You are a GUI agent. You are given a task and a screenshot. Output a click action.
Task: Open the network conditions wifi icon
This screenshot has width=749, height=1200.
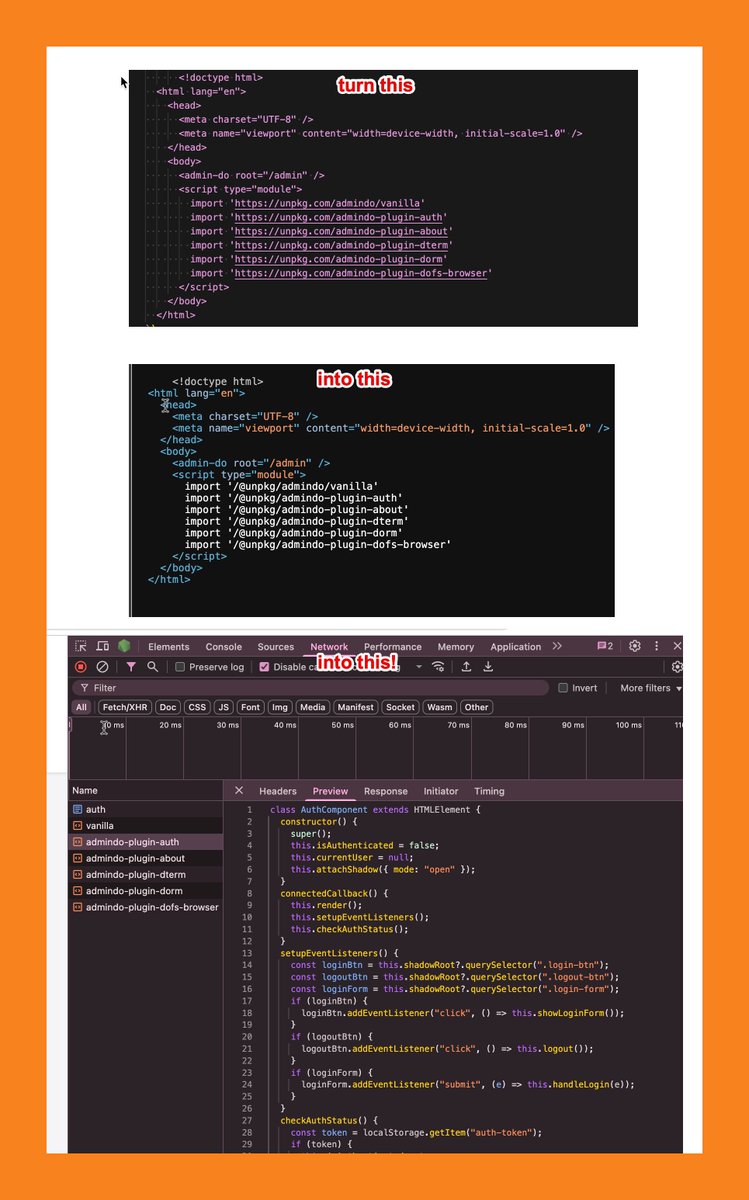point(438,667)
